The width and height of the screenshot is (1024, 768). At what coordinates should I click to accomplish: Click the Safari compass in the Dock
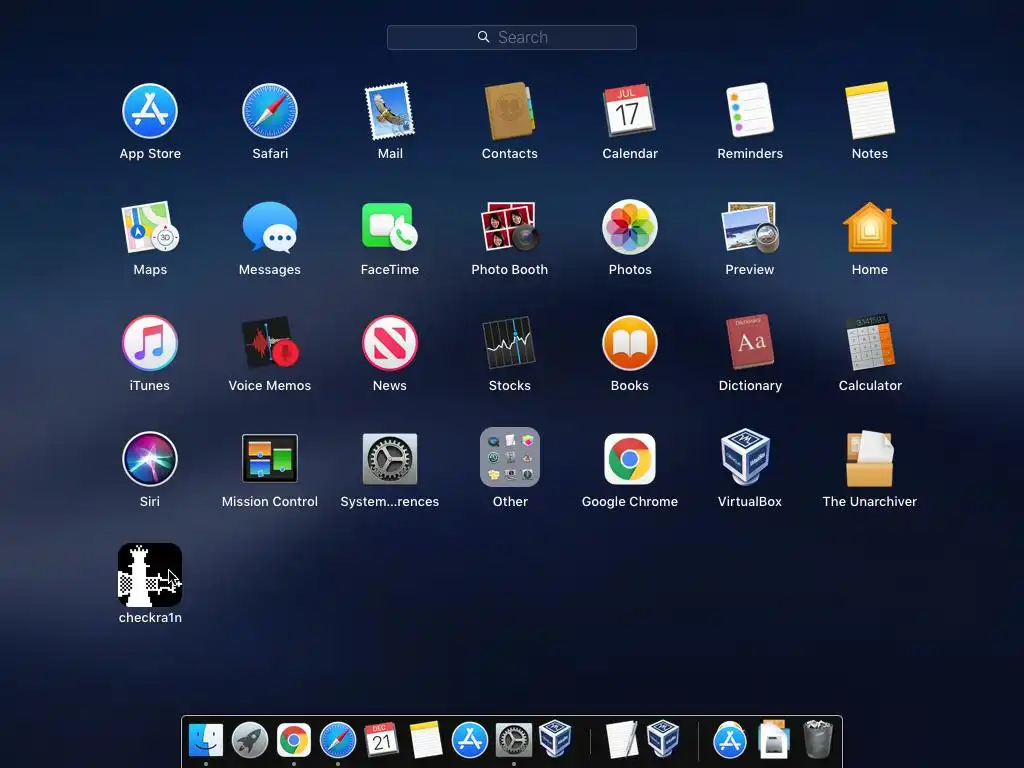click(x=338, y=740)
